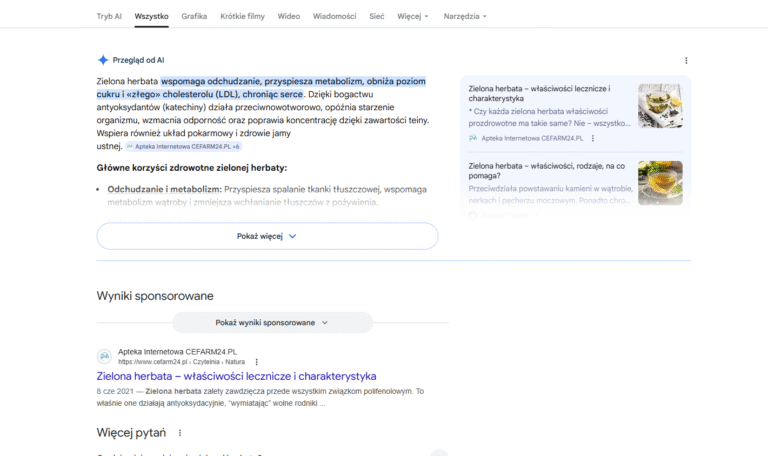Expand Pokaż wyniki sponsorowane section

pos(272,322)
